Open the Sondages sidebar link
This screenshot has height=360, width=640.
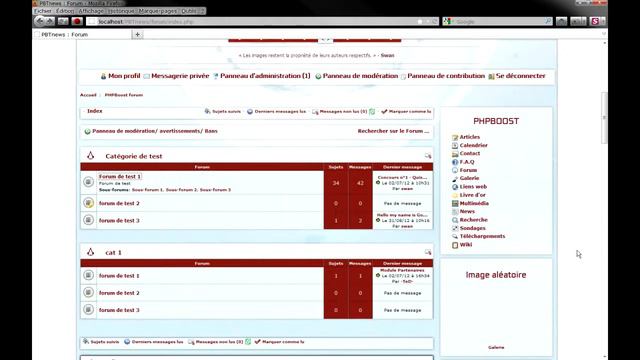(472, 228)
